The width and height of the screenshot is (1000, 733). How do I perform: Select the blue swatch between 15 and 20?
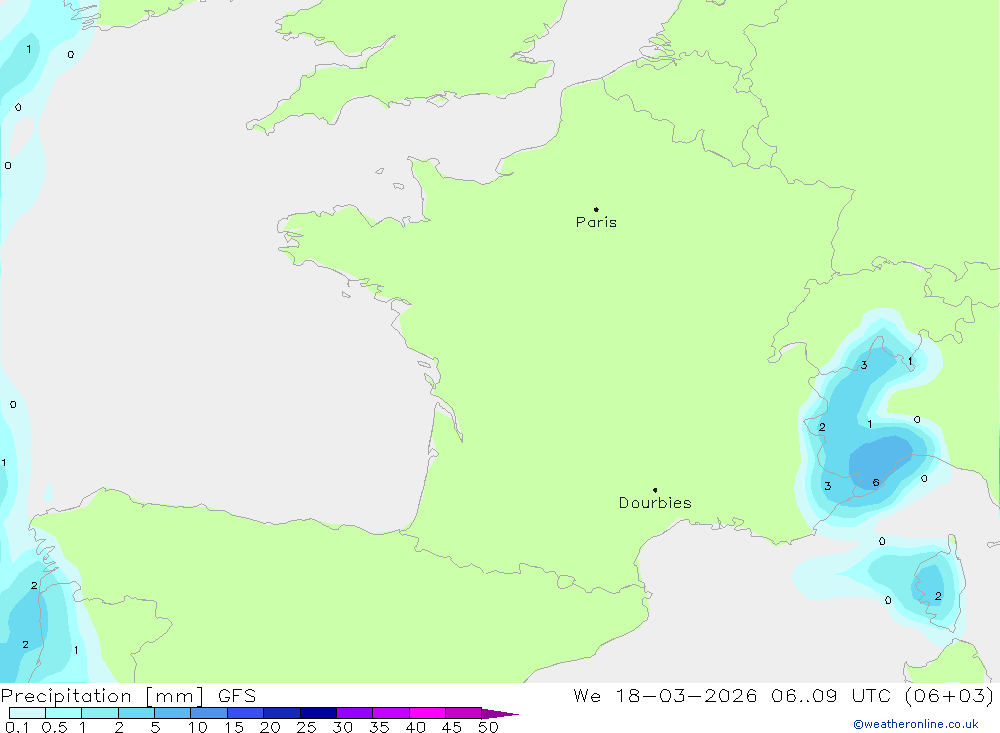(246, 713)
